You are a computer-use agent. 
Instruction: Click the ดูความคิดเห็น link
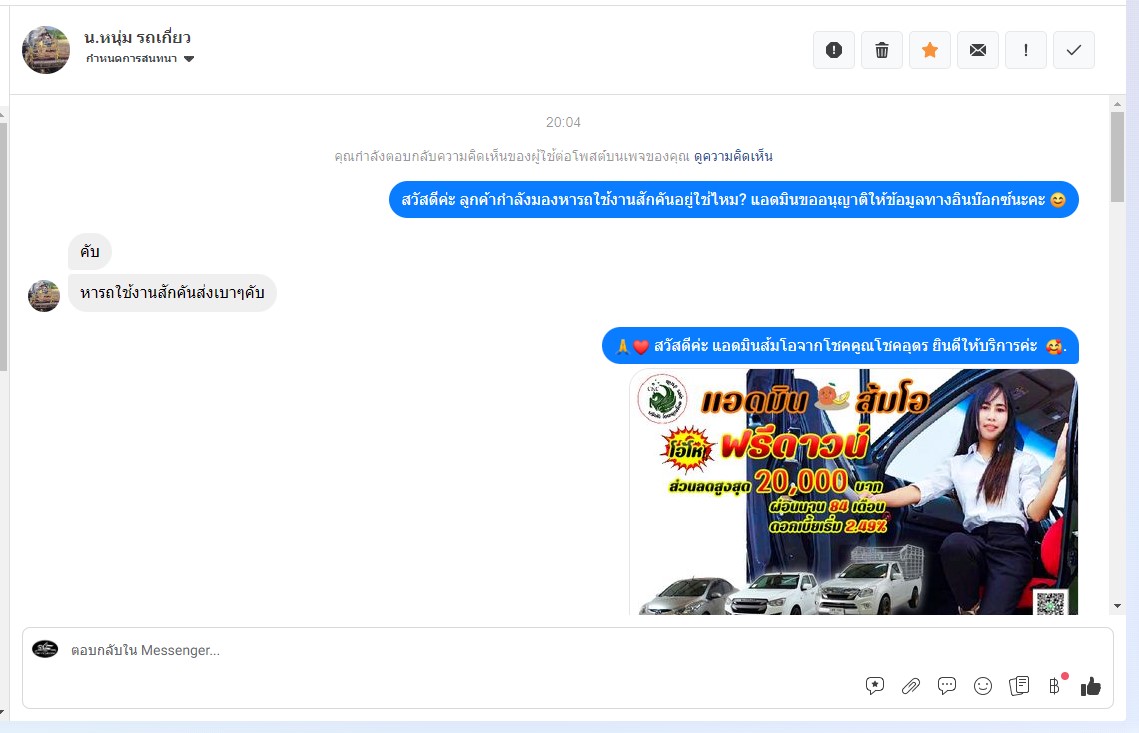coord(733,156)
